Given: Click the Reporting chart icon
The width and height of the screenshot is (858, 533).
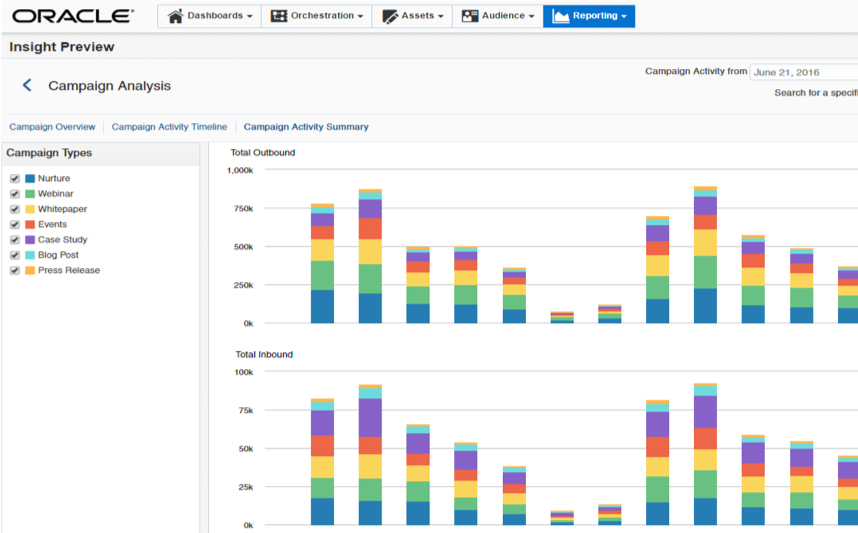Looking at the screenshot, I should point(560,16).
